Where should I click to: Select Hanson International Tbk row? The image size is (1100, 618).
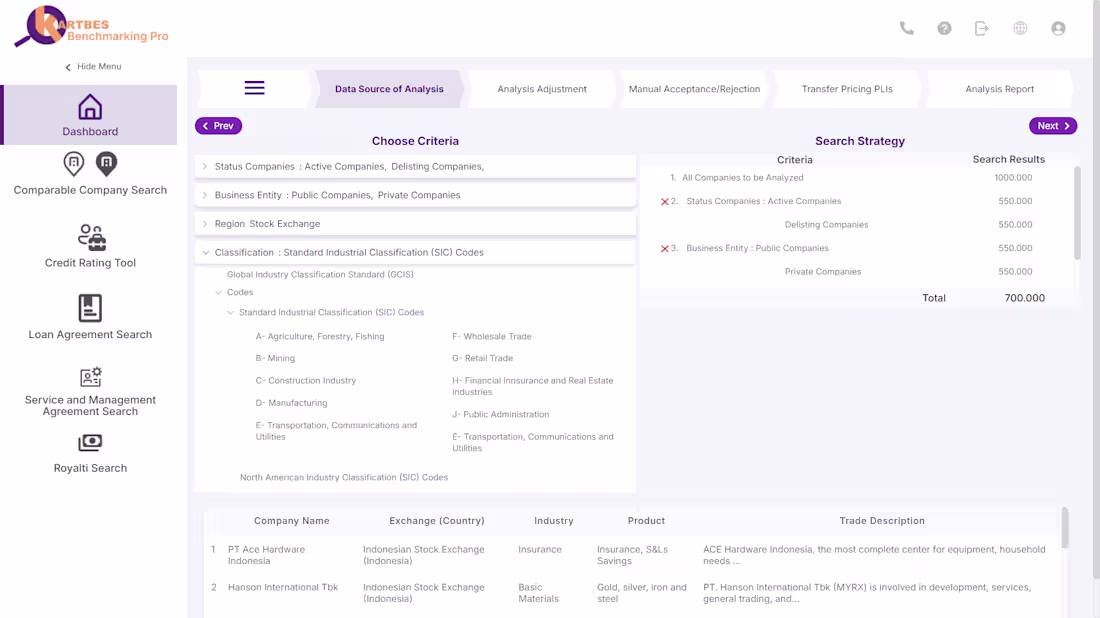click(631, 593)
